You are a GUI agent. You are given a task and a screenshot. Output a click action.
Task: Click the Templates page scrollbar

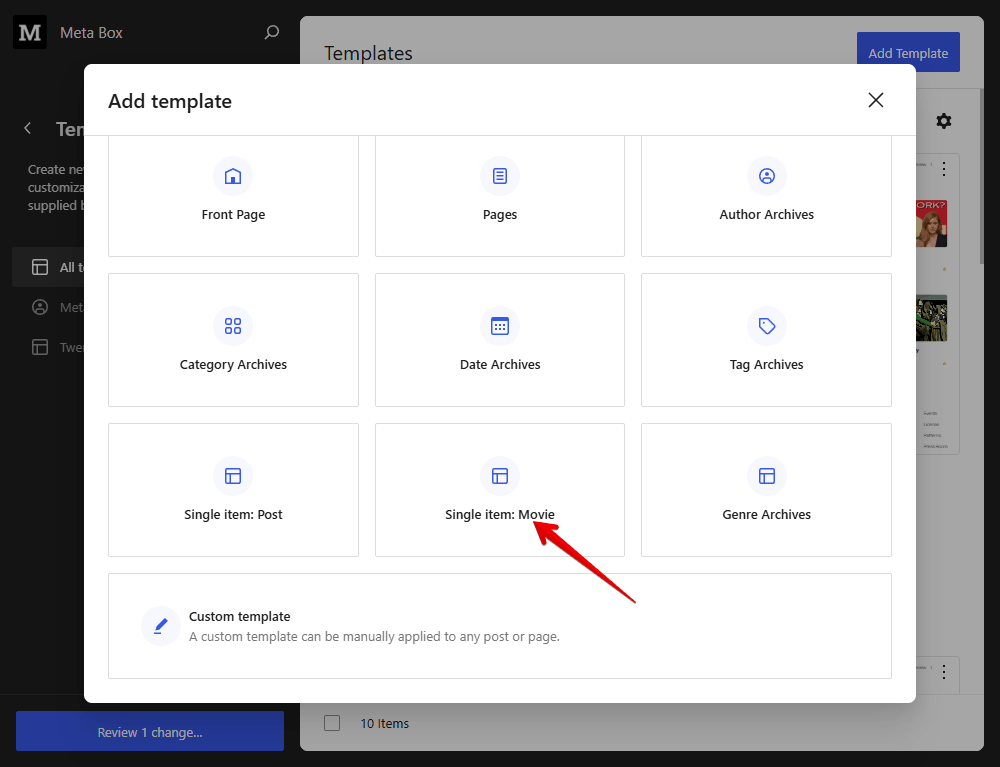point(982,175)
